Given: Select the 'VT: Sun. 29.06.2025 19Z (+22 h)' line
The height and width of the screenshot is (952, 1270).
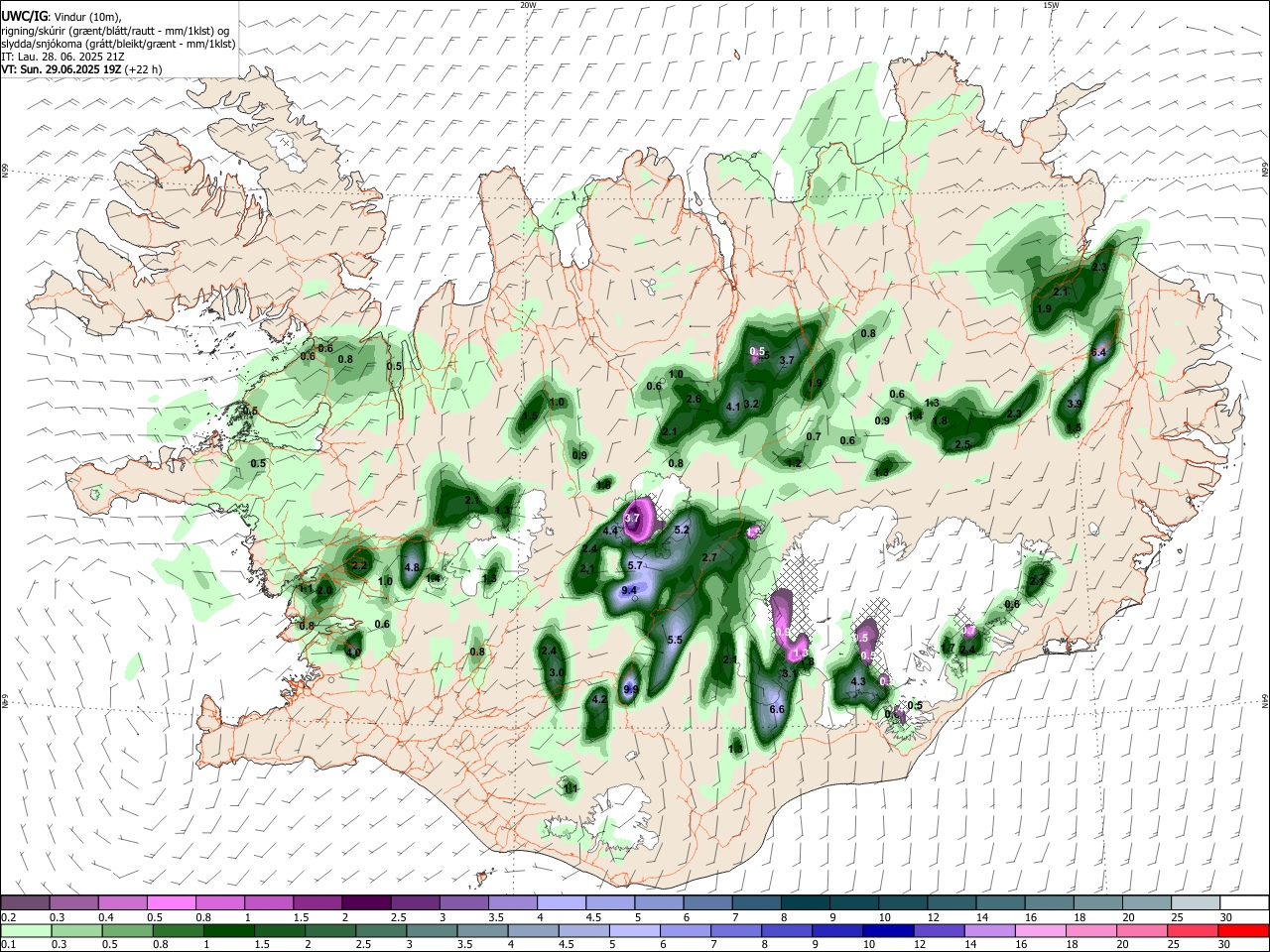Looking at the screenshot, I should pyautogui.click(x=81, y=69).
